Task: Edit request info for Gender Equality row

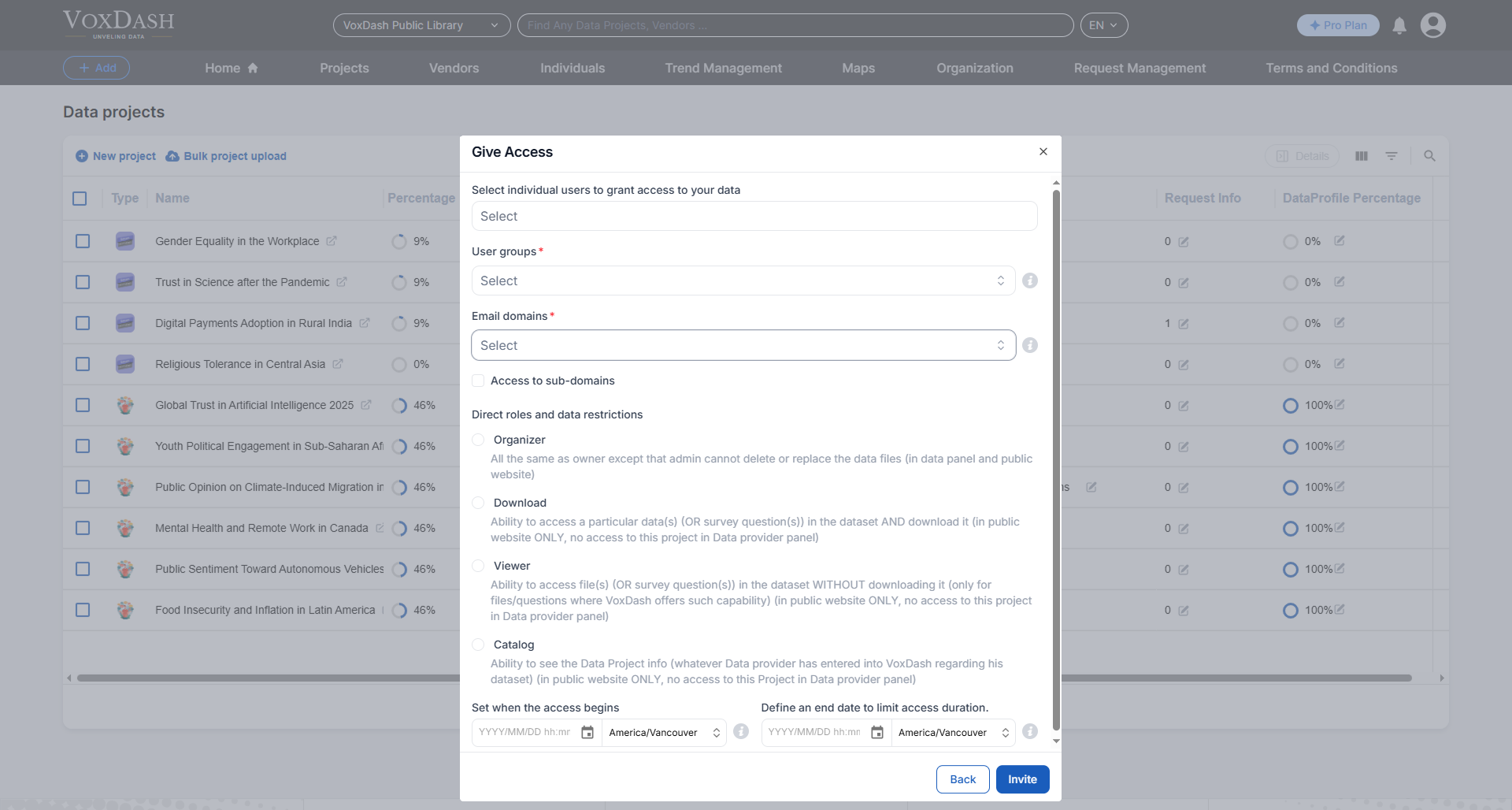Action: (1184, 242)
